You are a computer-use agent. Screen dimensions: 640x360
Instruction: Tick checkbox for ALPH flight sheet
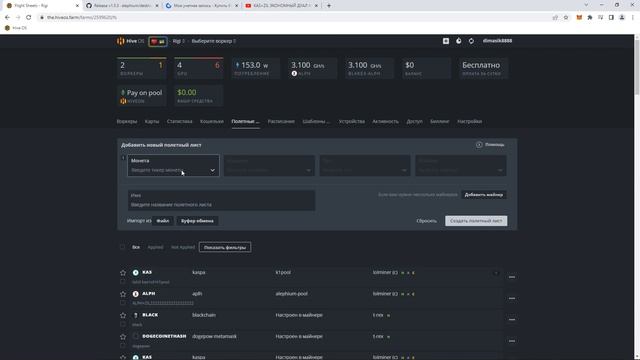[123, 303]
